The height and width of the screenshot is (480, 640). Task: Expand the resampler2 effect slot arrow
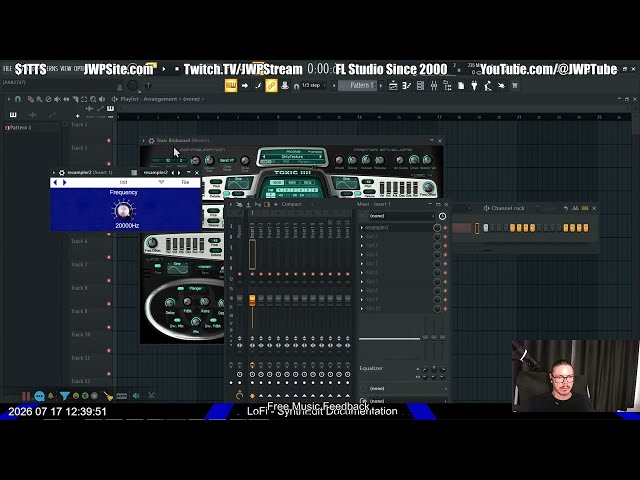coord(362,227)
